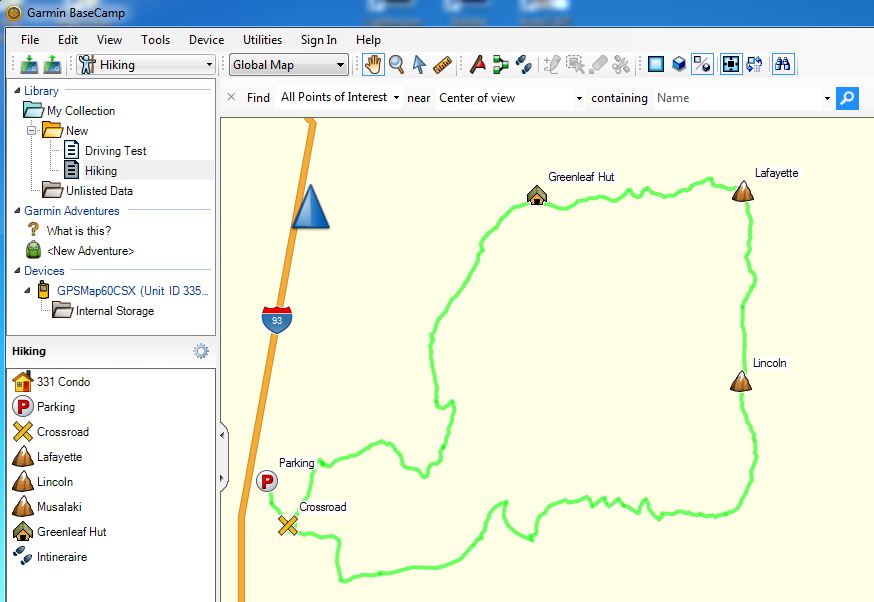Click the Send to Device toolbar icon
Screen dimensions: 874x602
click(29, 65)
